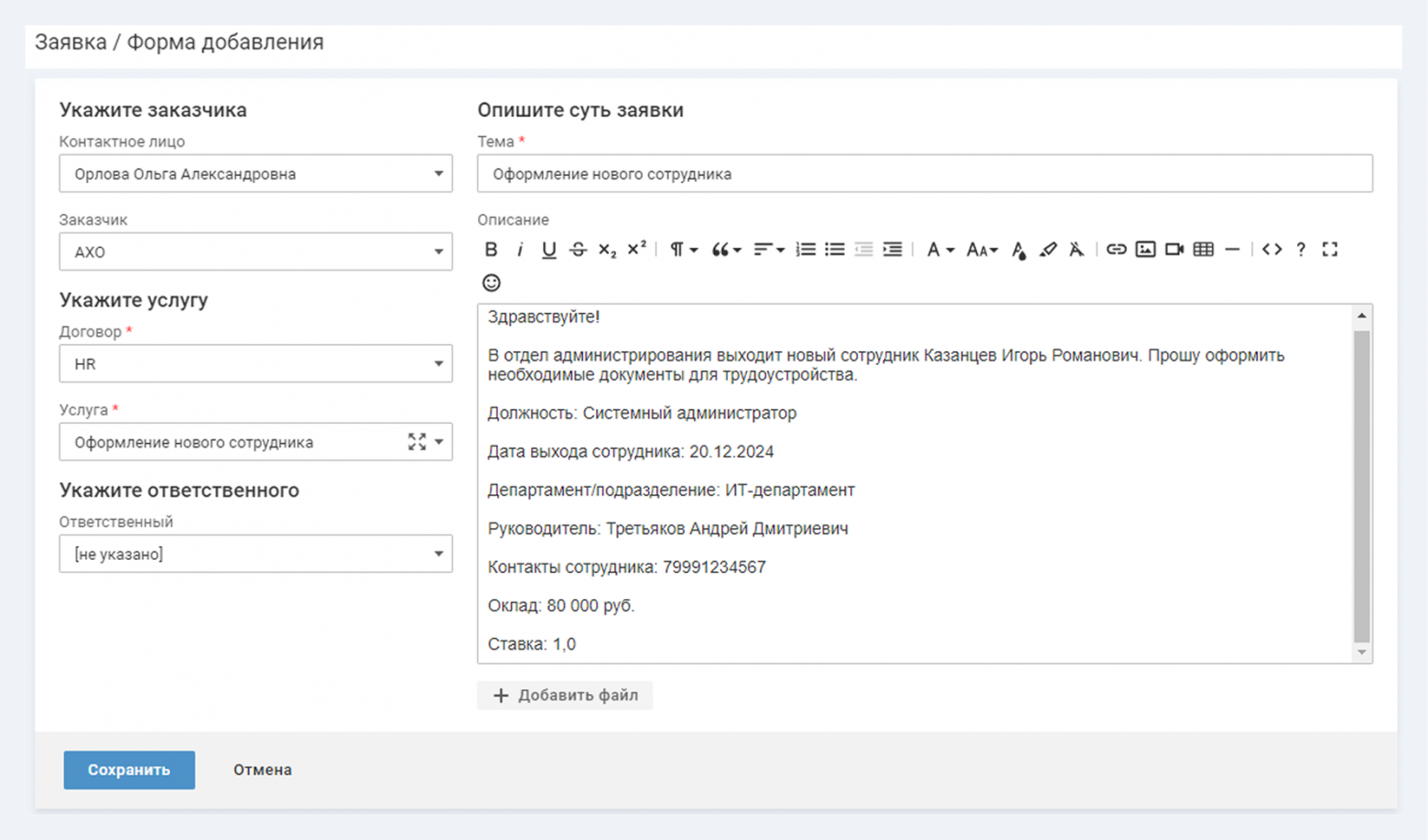Insert a table into the description
Image resolution: width=1428 pixels, height=840 pixels.
point(1204,249)
